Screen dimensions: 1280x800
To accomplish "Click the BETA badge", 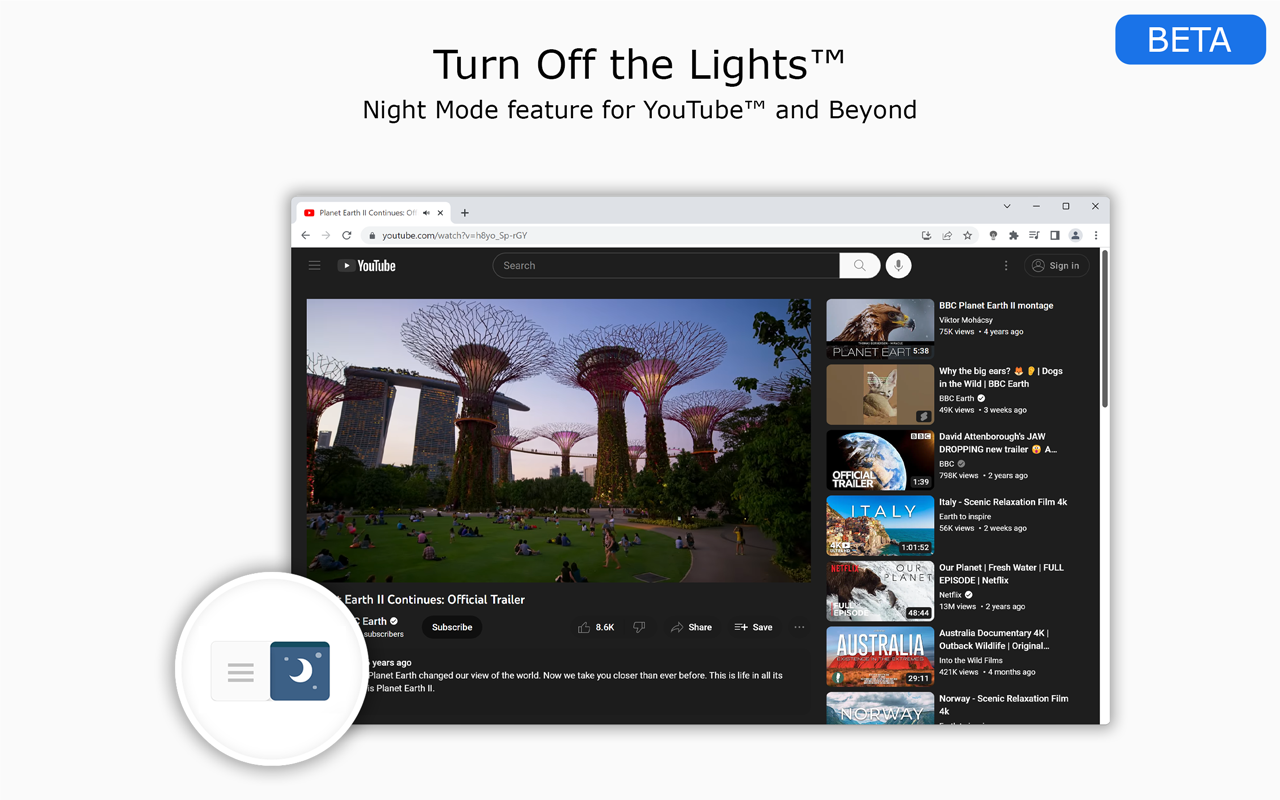I will 1190,40.
